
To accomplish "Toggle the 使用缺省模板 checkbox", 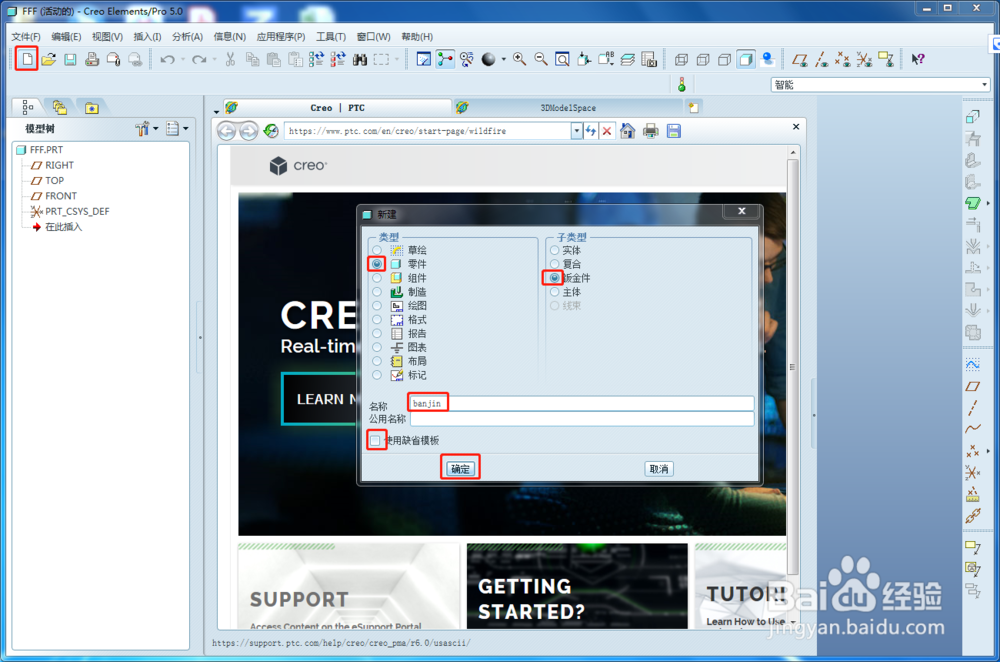I will point(375,440).
